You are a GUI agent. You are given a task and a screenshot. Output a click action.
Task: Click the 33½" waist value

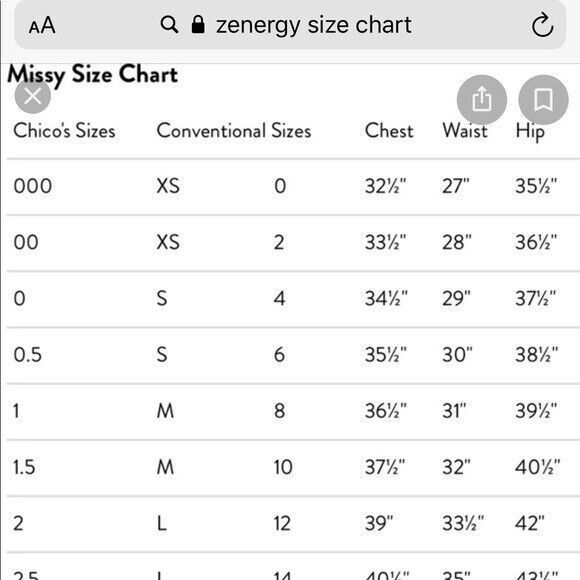(463, 523)
